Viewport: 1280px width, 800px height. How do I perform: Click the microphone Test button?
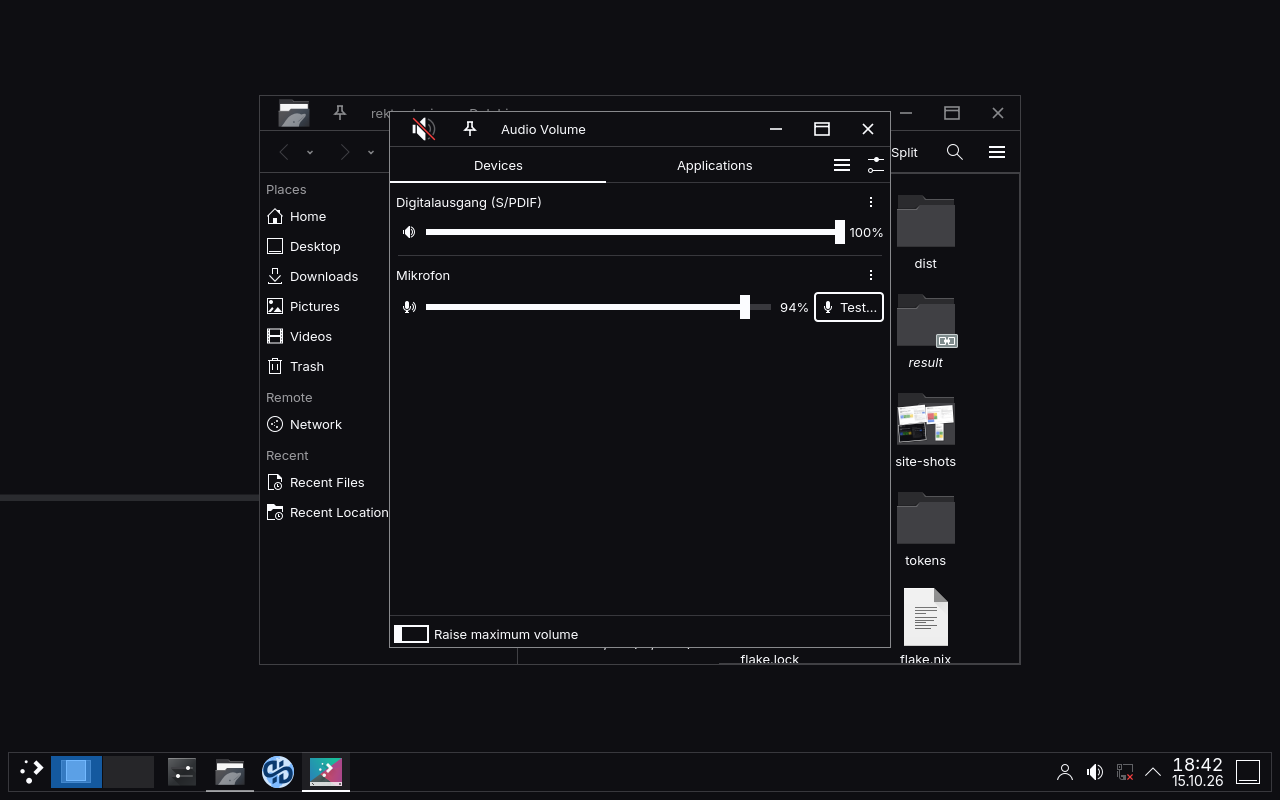[849, 307]
